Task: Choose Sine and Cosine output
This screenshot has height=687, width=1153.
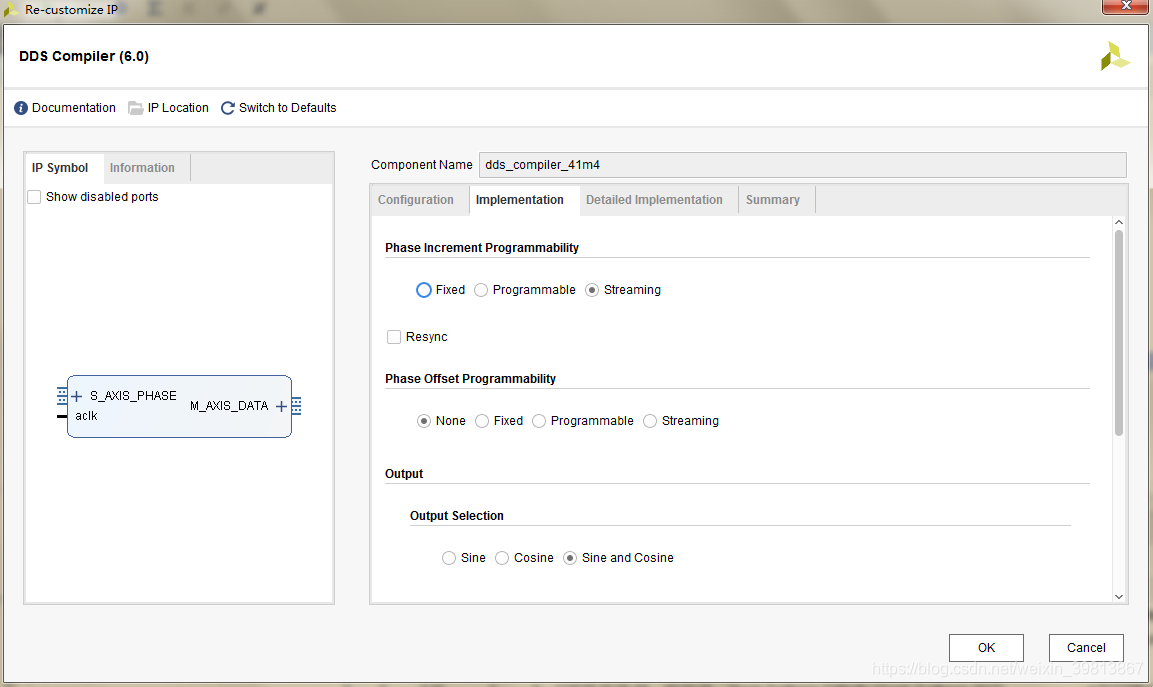Action: coord(570,558)
